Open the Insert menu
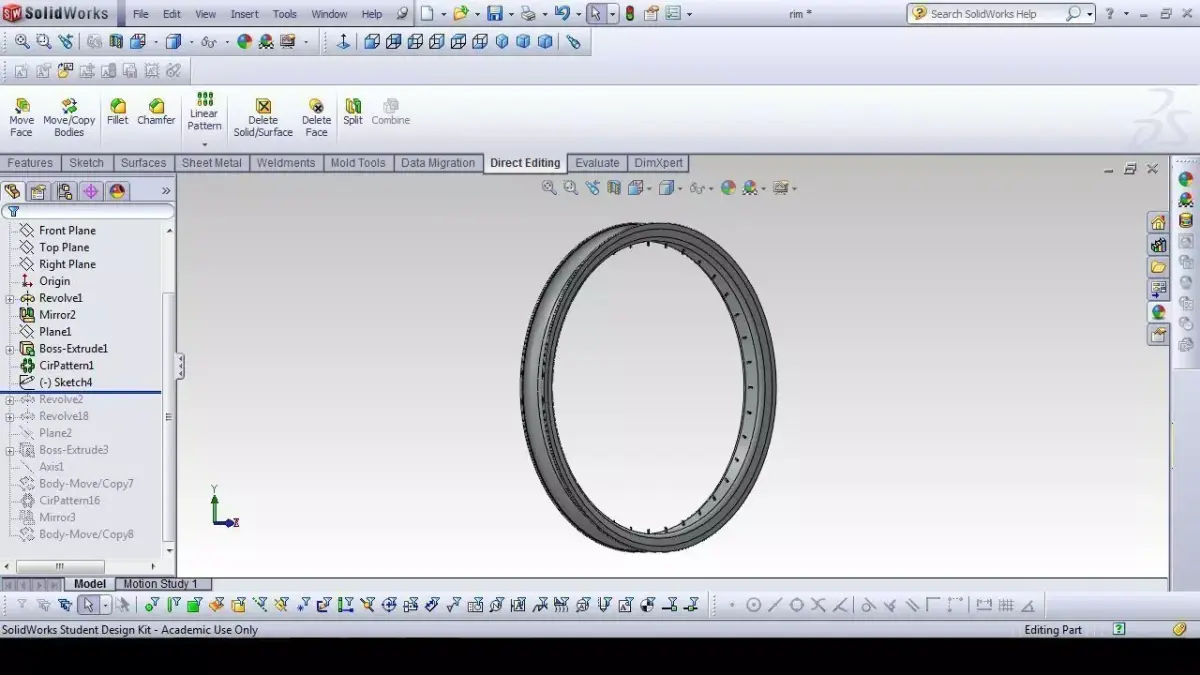This screenshot has height=675, width=1200. click(x=245, y=13)
